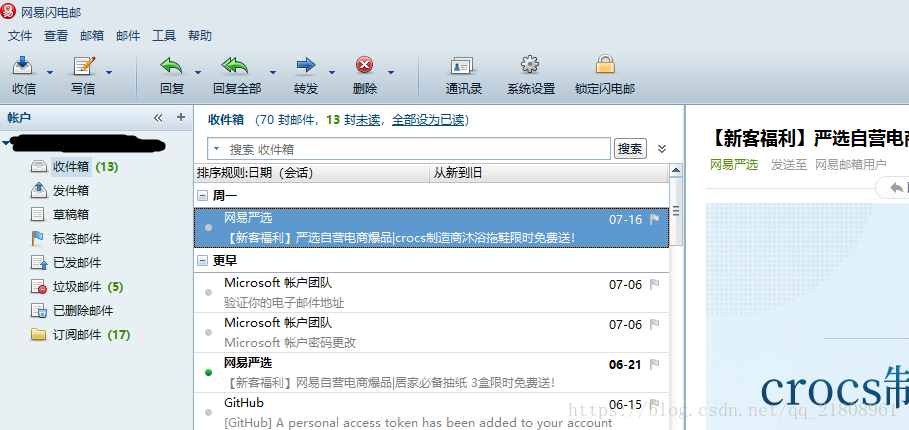Add a new account with the plus icon

(x=181, y=118)
